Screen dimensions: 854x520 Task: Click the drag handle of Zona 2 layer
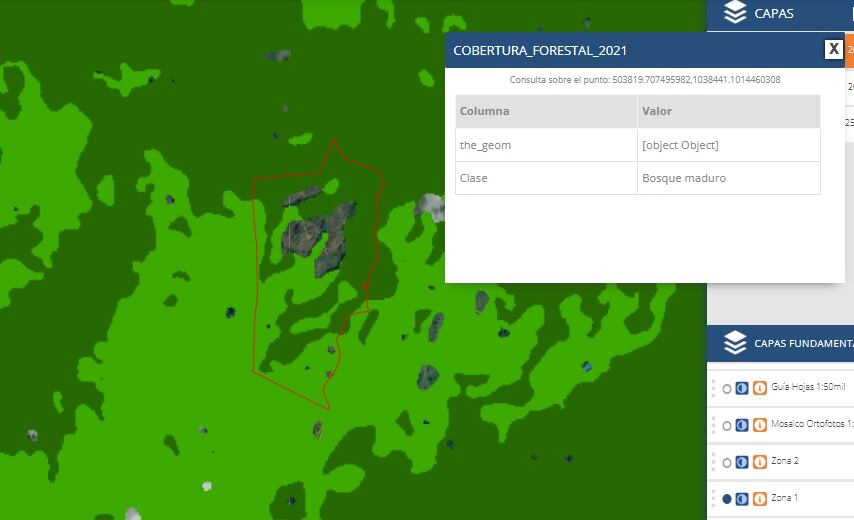coord(713,462)
